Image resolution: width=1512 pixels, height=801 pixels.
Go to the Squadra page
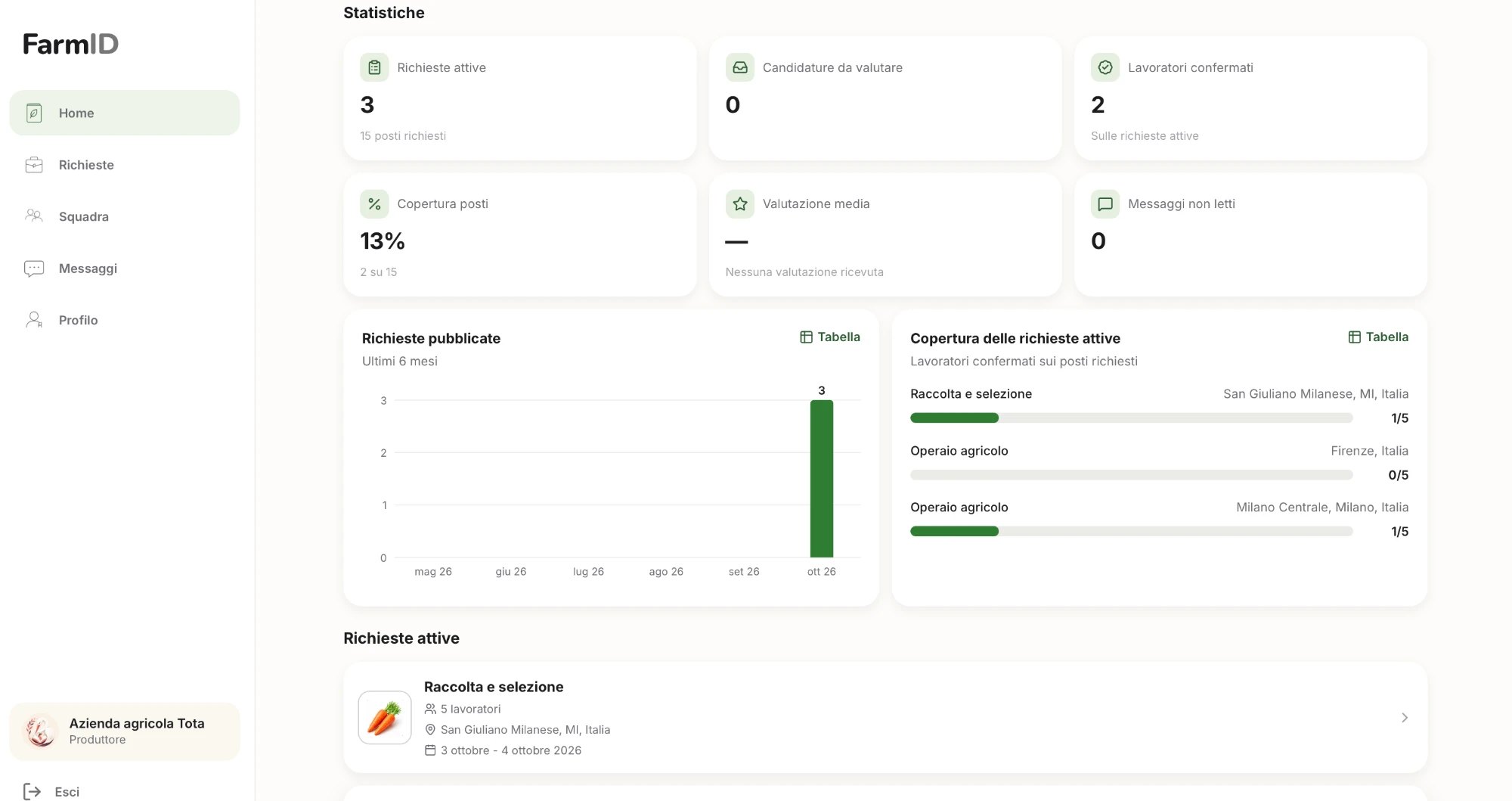125,216
